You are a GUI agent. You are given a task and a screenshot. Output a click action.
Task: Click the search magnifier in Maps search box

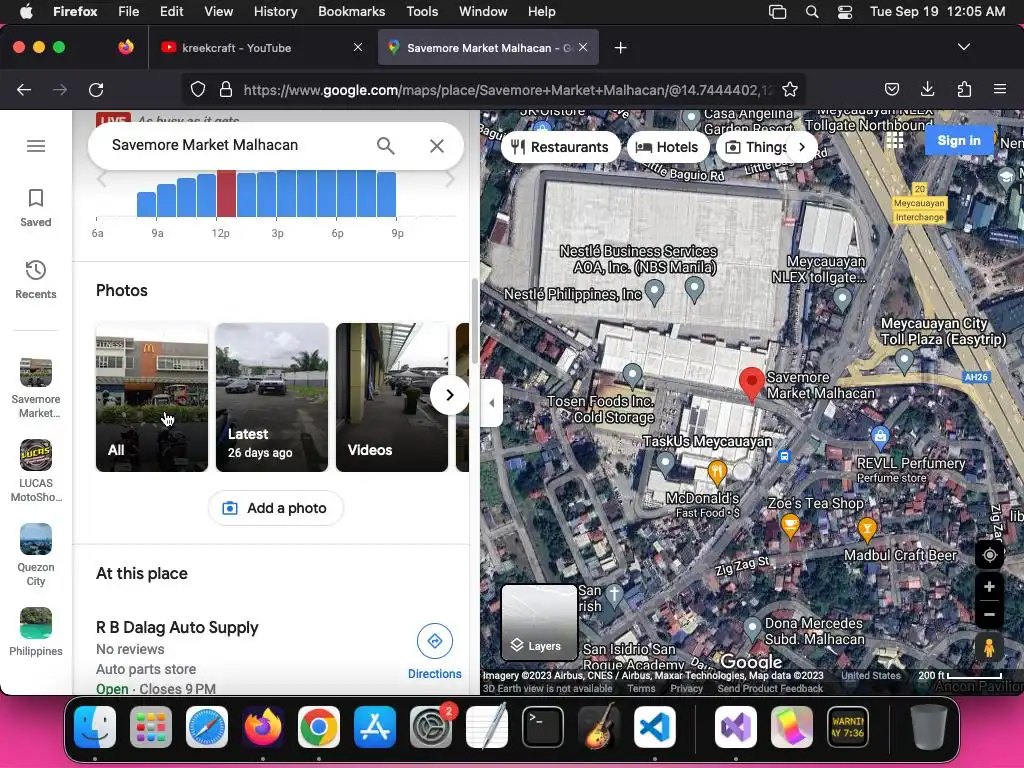click(386, 146)
